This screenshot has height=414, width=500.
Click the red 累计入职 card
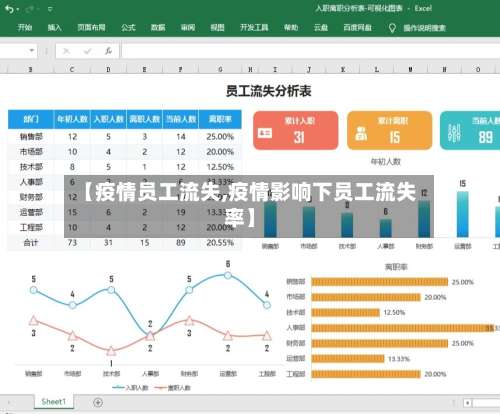(296, 130)
